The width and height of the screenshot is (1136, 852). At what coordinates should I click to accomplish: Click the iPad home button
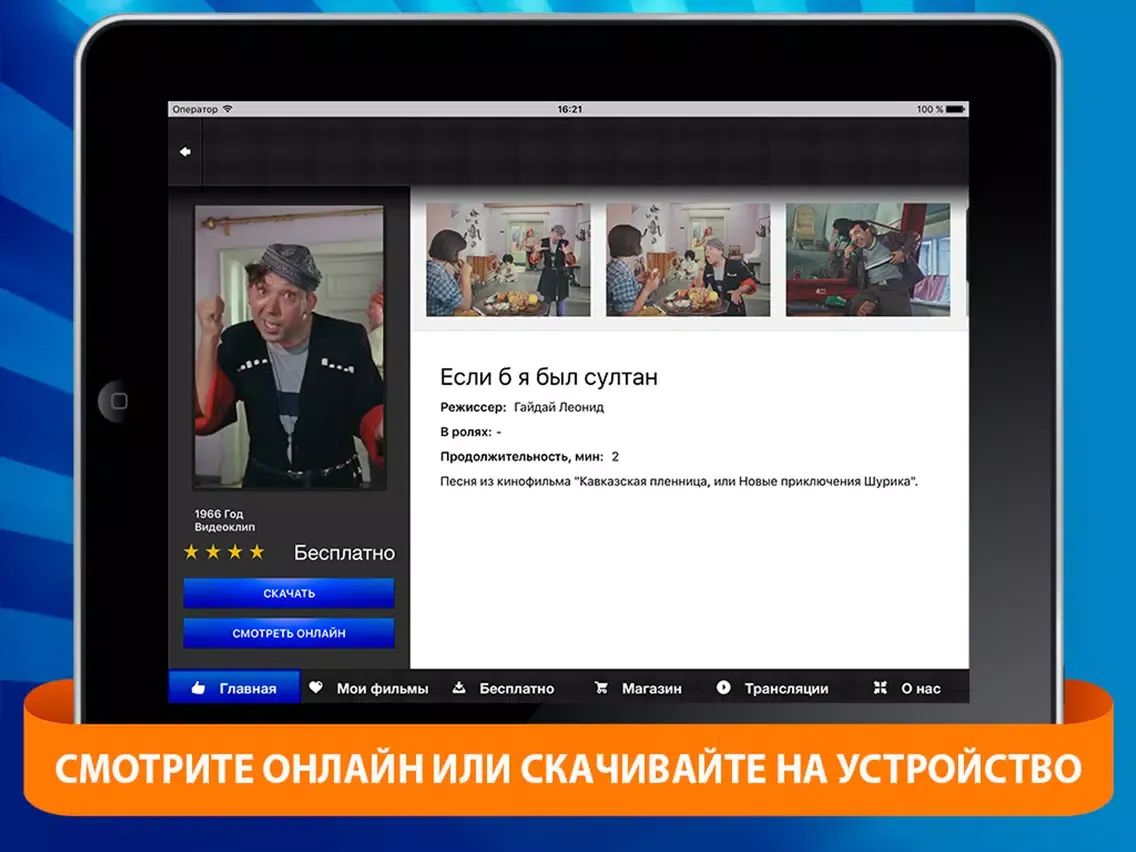(x=118, y=401)
